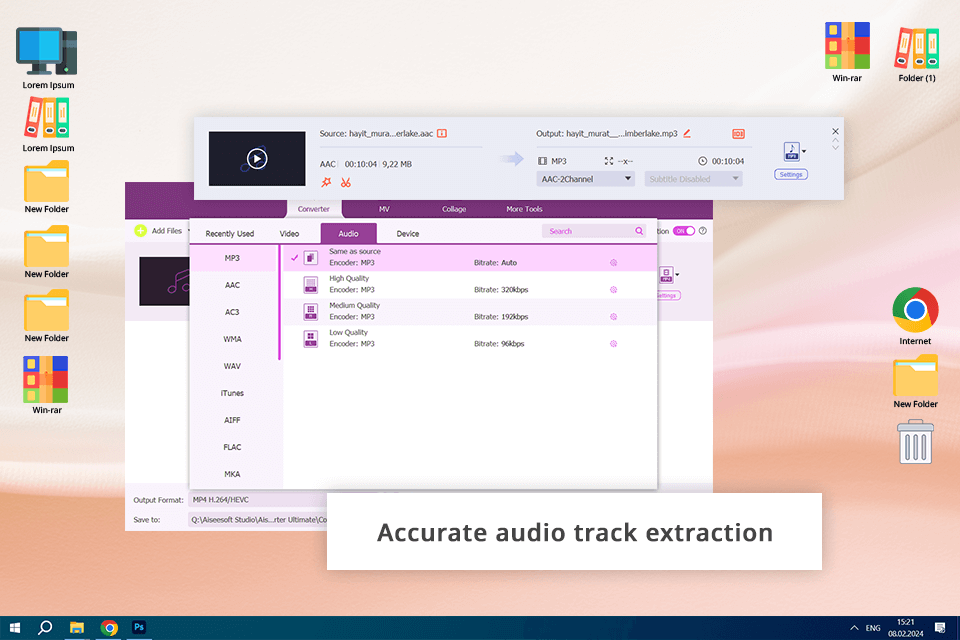Screen dimensions: 960x640
Task: Open notification center icon
Action: pos(940,628)
